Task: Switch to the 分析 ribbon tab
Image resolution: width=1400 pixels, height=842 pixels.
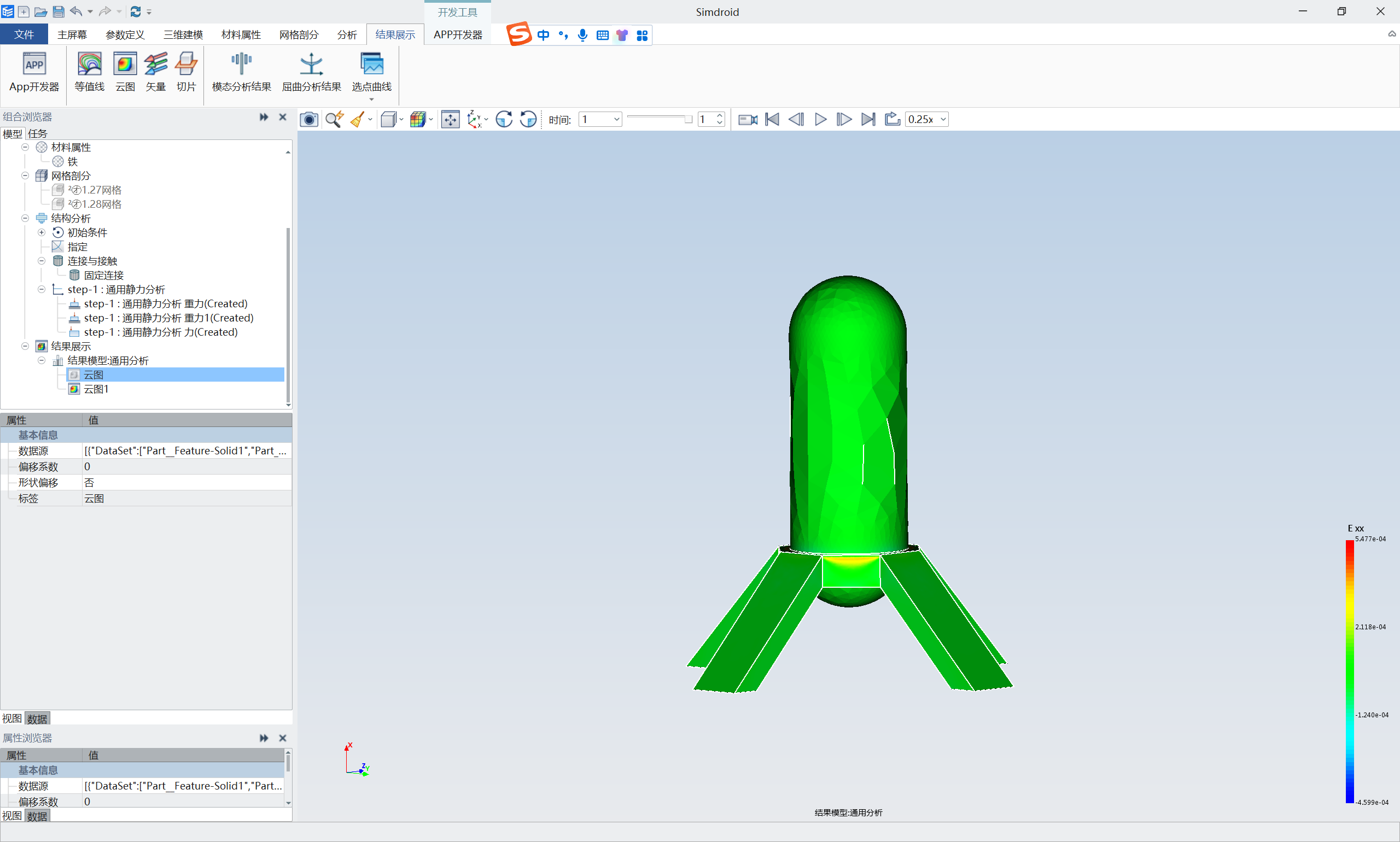Action: (x=347, y=34)
